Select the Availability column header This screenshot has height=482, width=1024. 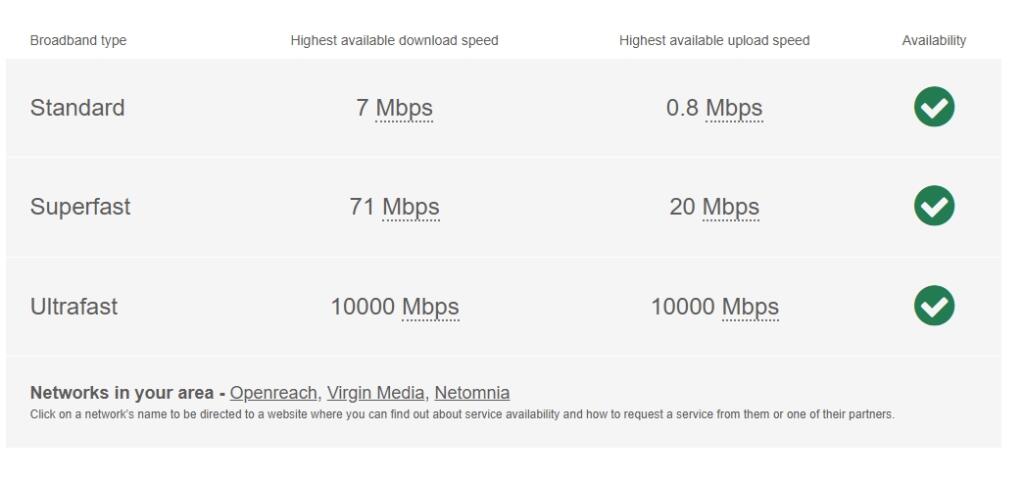pos(934,40)
